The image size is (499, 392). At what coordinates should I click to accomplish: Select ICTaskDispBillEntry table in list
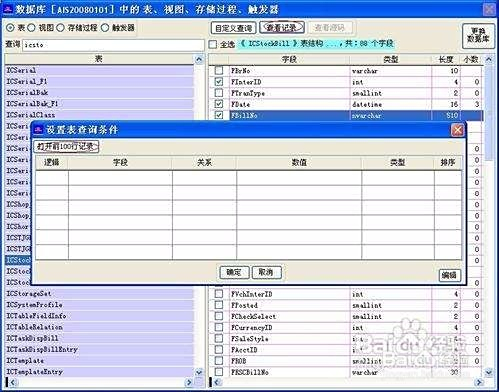point(99,350)
